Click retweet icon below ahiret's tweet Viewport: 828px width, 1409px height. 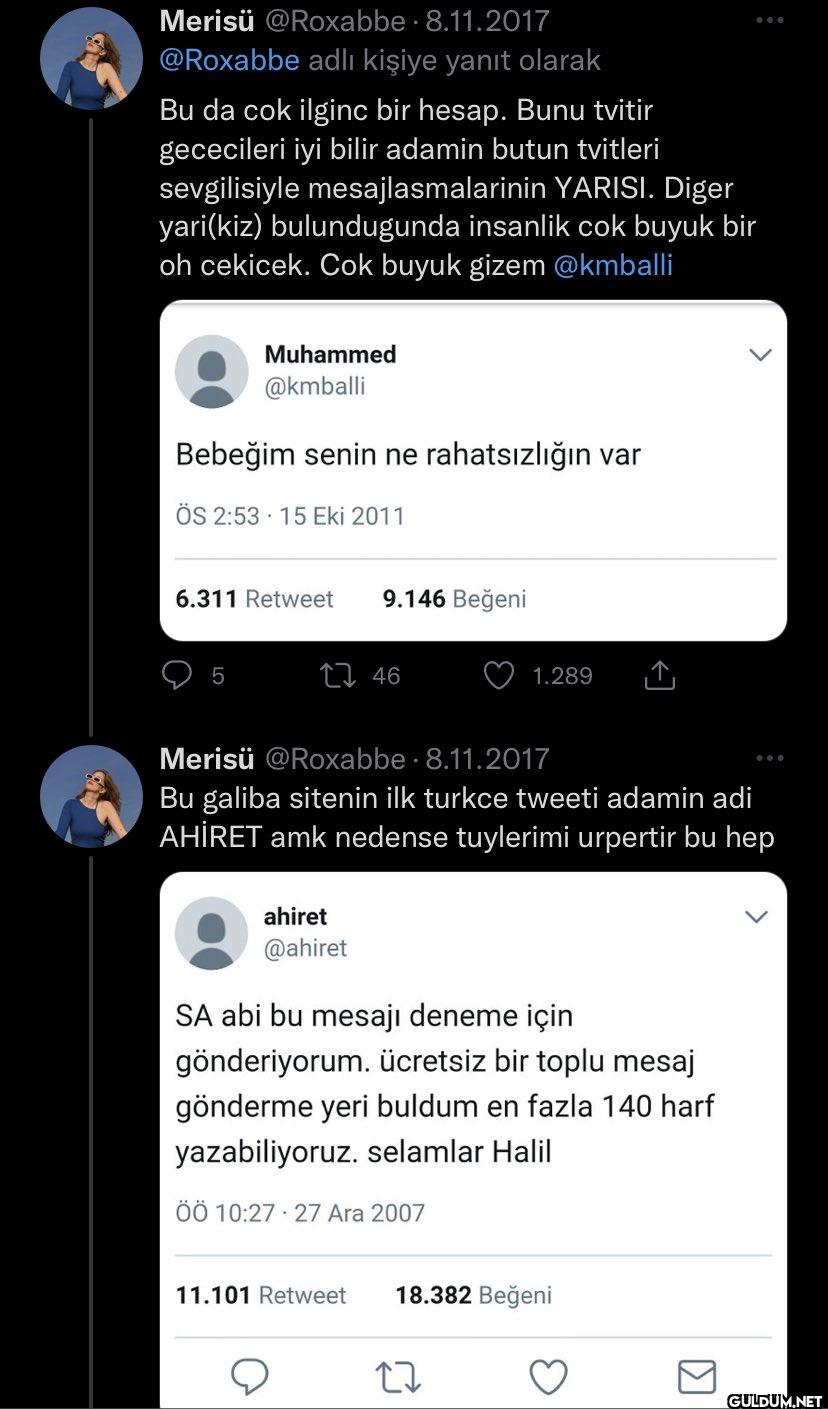click(x=399, y=1377)
